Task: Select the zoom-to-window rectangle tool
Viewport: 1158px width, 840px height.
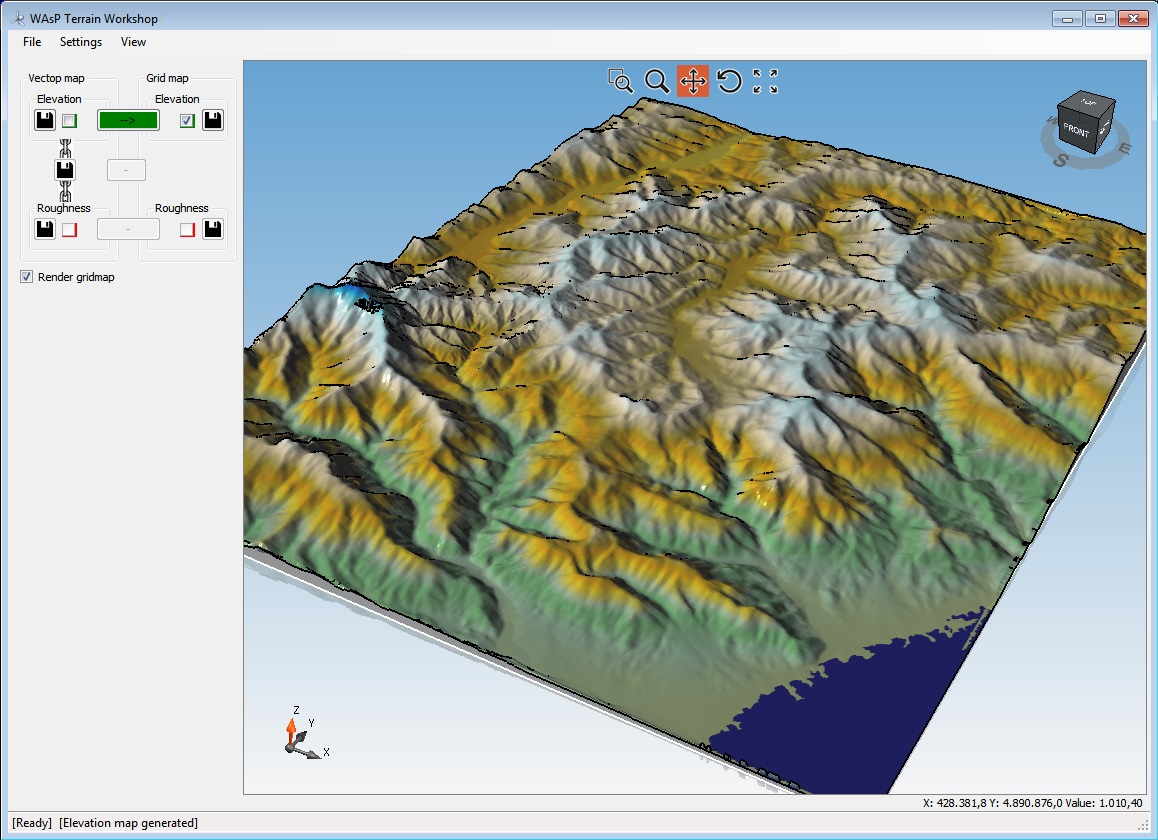Action: [x=620, y=81]
